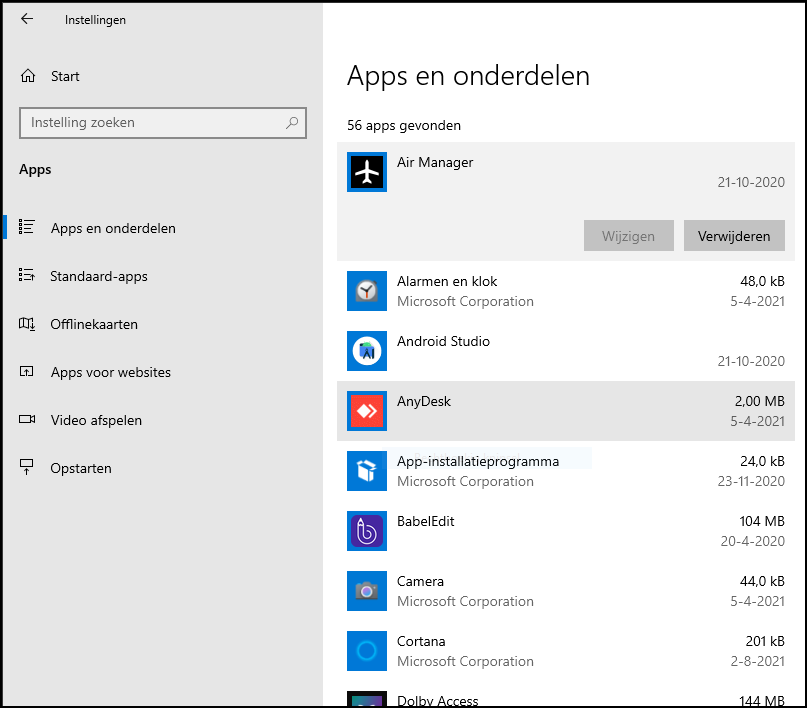Click the Verwijderen button for Air Manager
This screenshot has width=807, height=708.
[x=734, y=236]
